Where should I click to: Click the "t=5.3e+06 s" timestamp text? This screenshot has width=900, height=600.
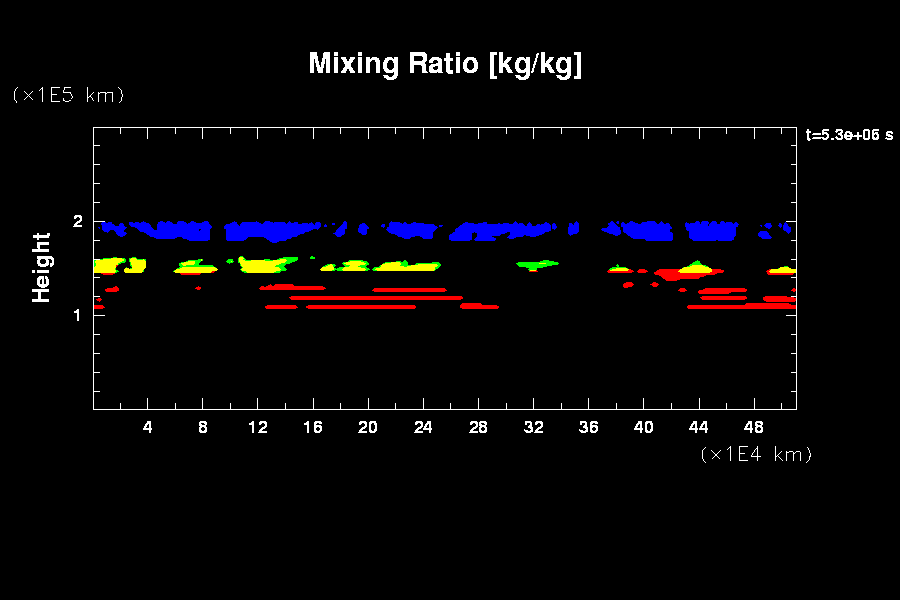(x=849, y=135)
